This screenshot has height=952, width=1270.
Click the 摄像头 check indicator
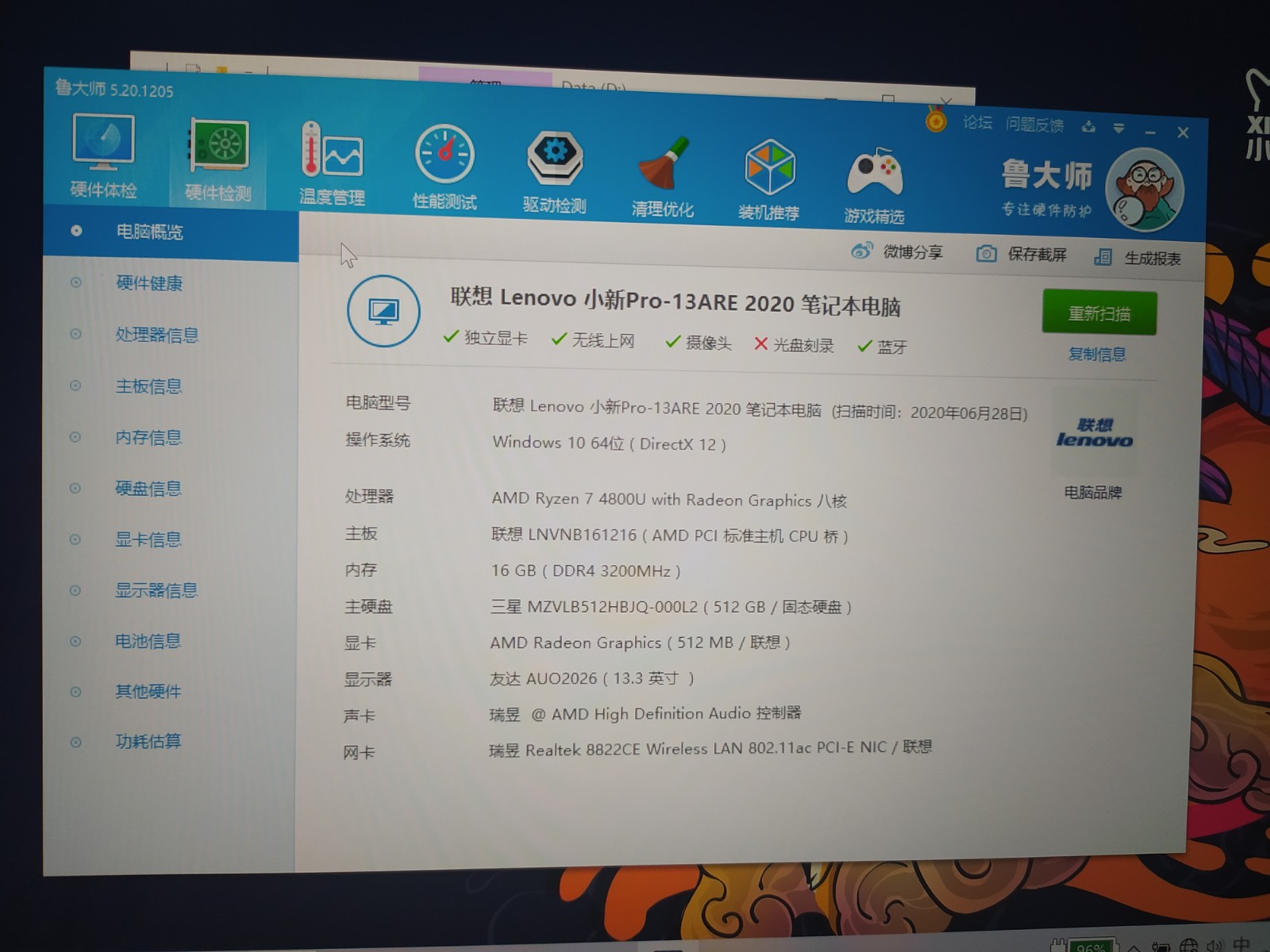pyautogui.click(x=698, y=342)
